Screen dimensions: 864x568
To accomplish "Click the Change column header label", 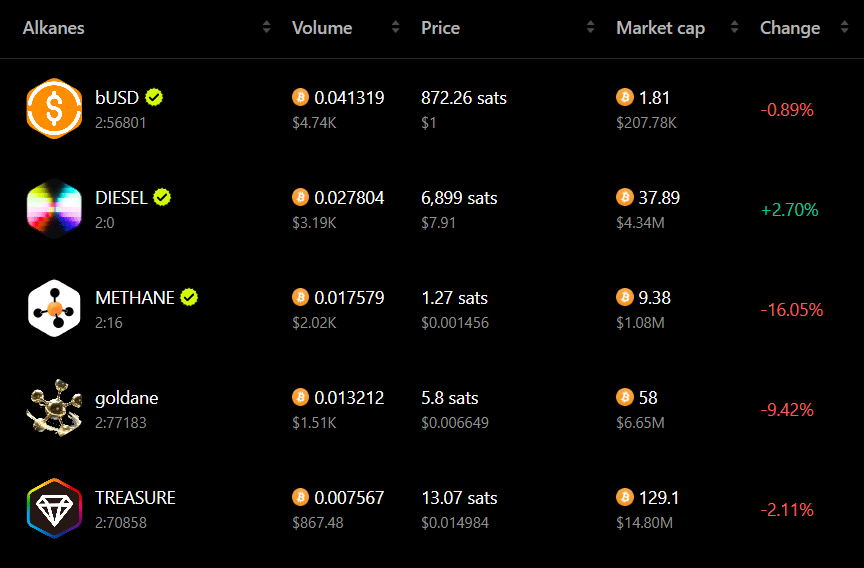I will [790, 28].
